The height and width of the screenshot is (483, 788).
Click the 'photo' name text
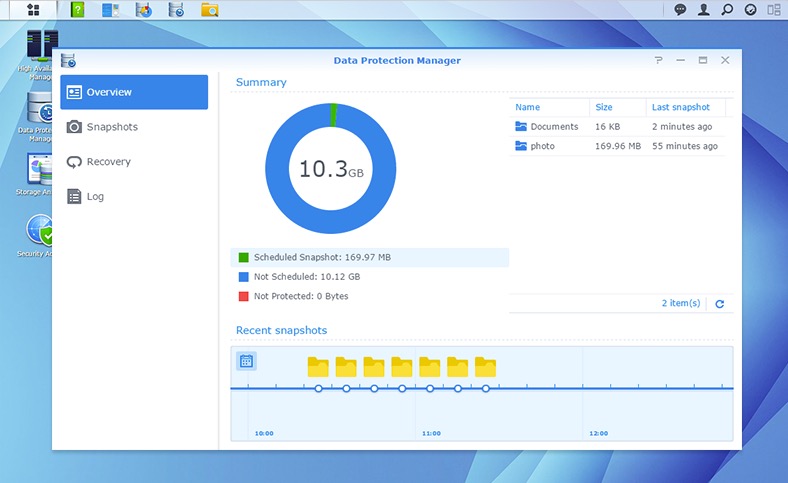pos(543,146)
